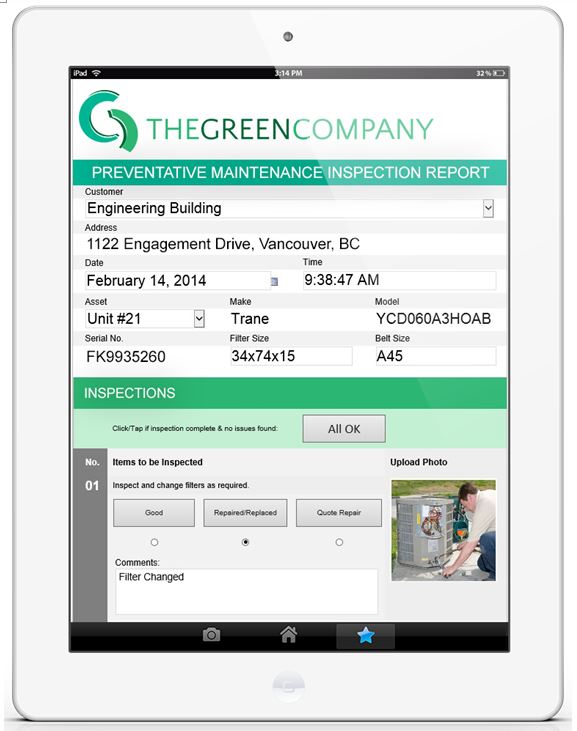Screen dimensions: 577x731
Task: Tap the uploaded technician photo thumbnail
Action: [444, 531]
